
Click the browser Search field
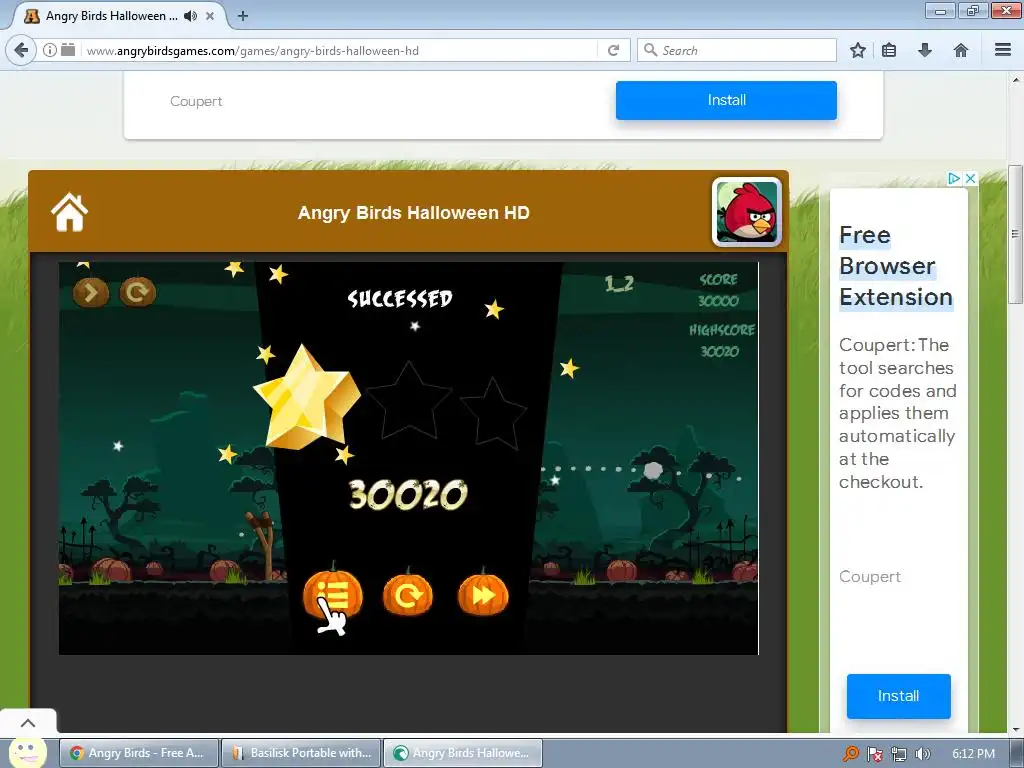click(x=737, y=50)
